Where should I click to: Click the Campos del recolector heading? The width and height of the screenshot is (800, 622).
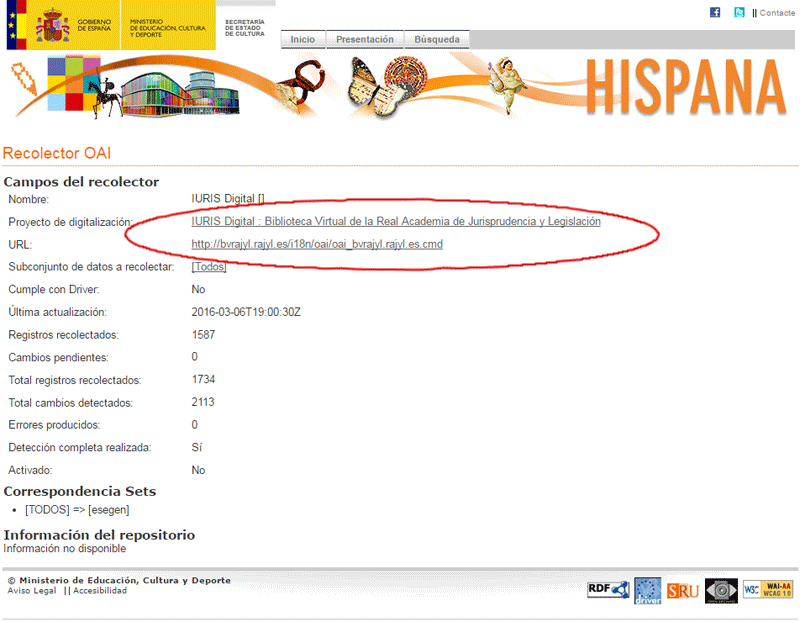(x=81, y=182)
